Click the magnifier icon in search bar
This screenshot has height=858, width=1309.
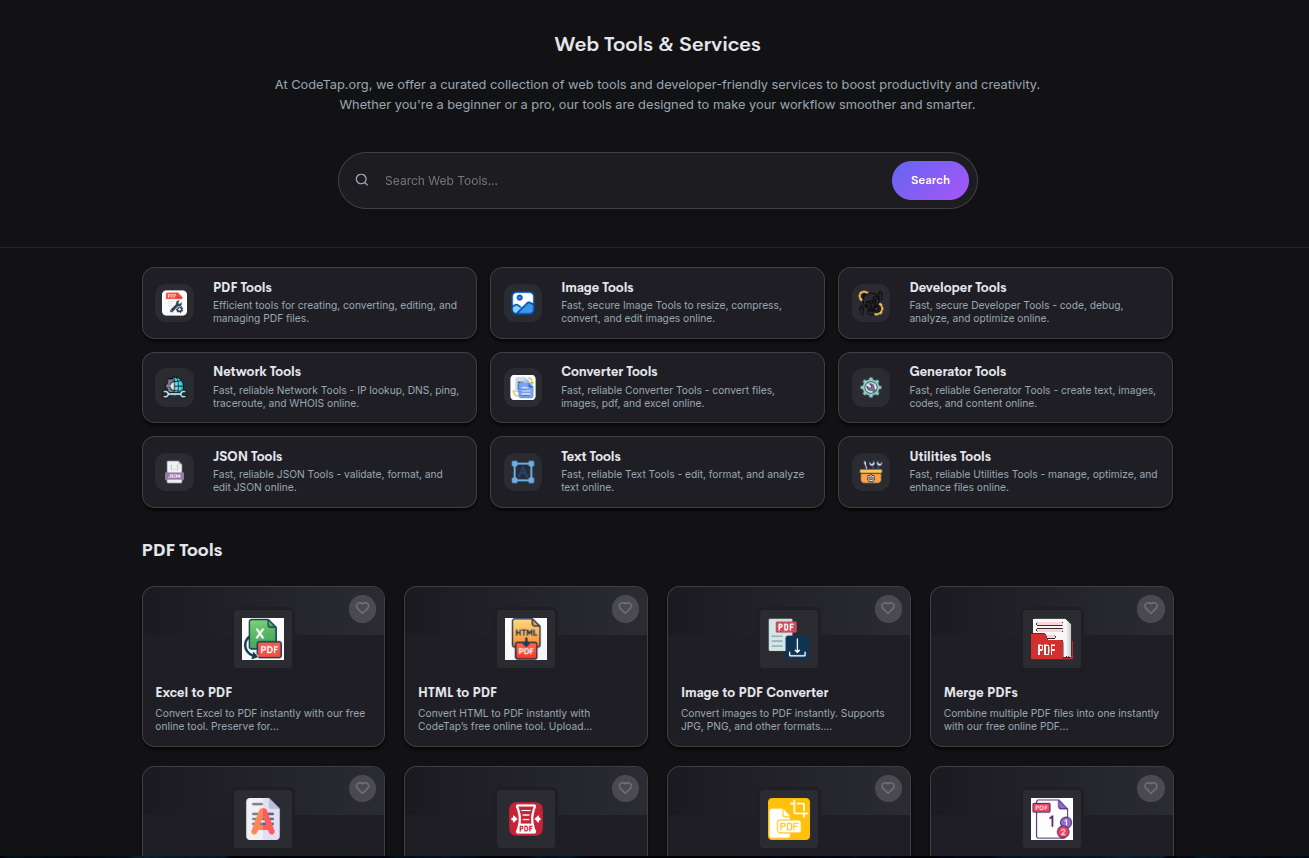coord(362,180)
